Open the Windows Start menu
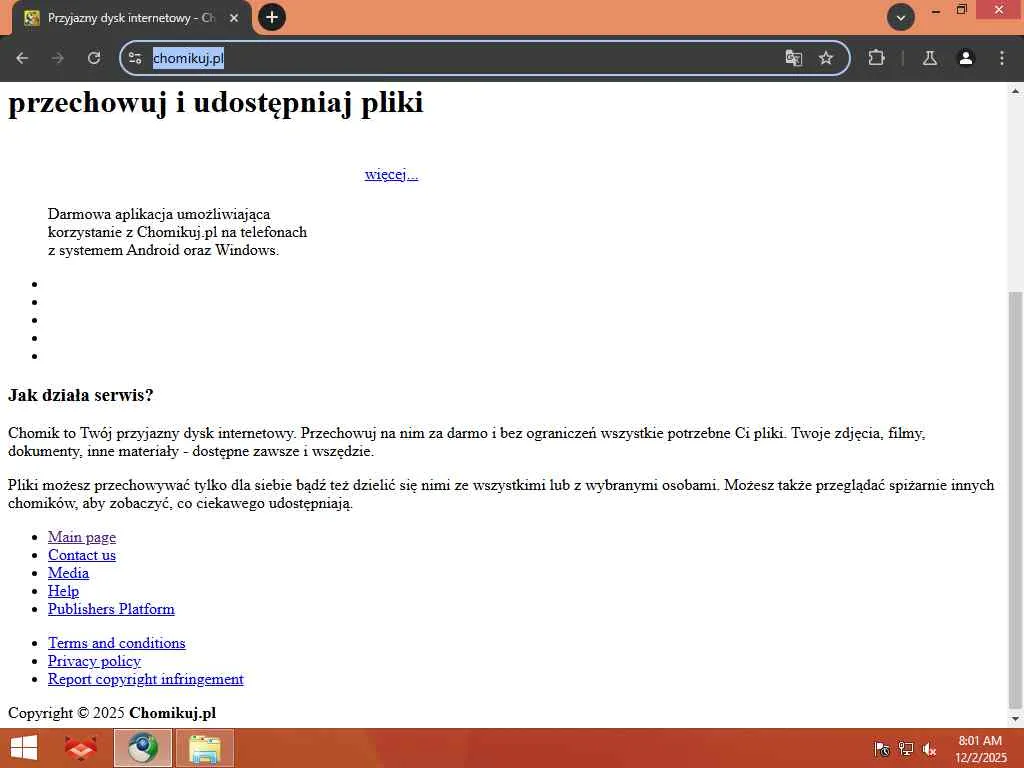 [24, 748]
